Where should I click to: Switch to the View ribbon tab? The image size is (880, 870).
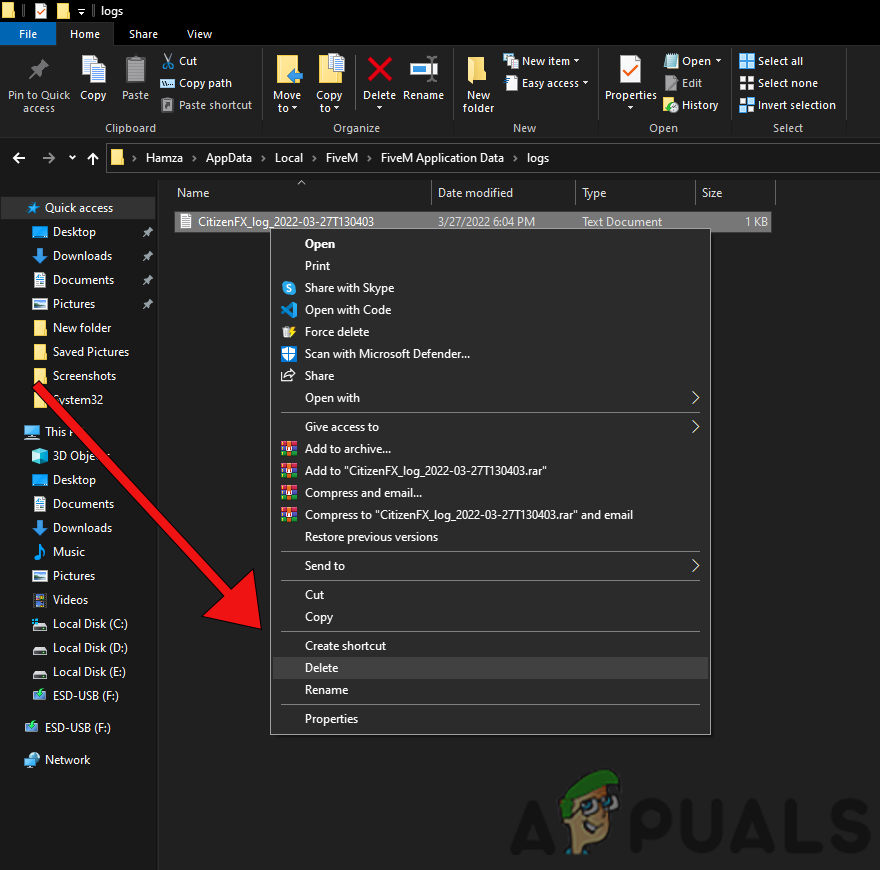point(199,34)
